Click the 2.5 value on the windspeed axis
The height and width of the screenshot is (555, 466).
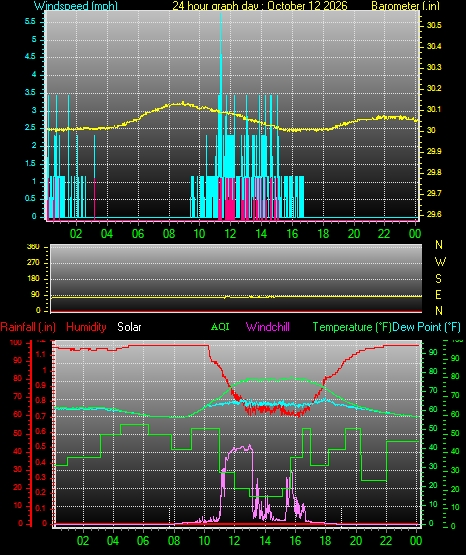tap(30, 127)
